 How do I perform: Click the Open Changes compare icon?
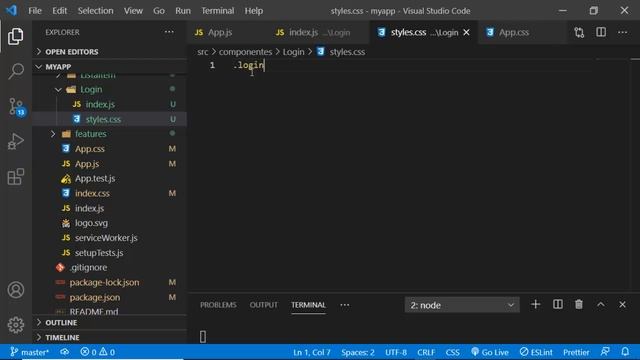579,32
